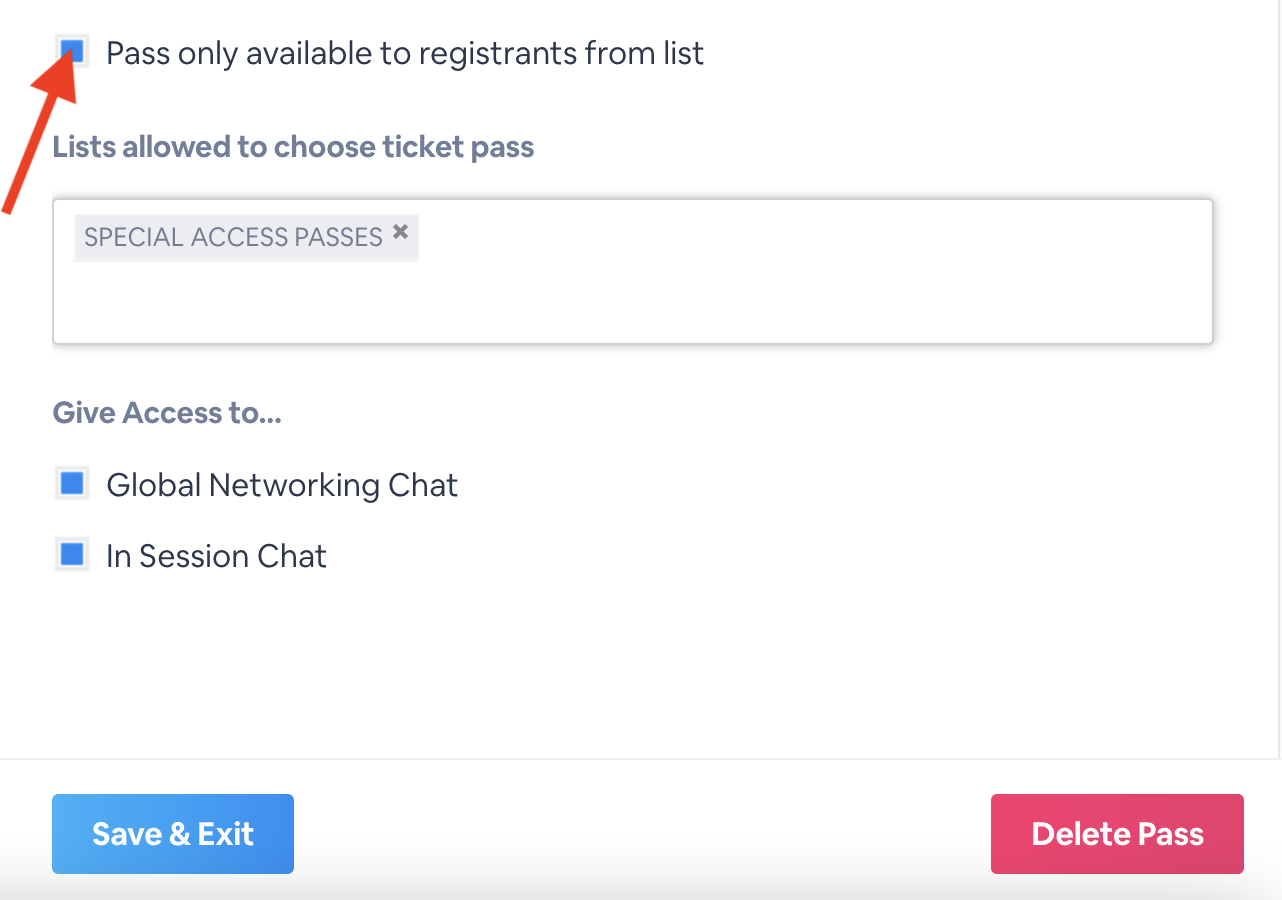Remove the SPECIAL ACCESS PASSES list tag
Viewport: 1282px width, 900px height.
tap(400, 232)
